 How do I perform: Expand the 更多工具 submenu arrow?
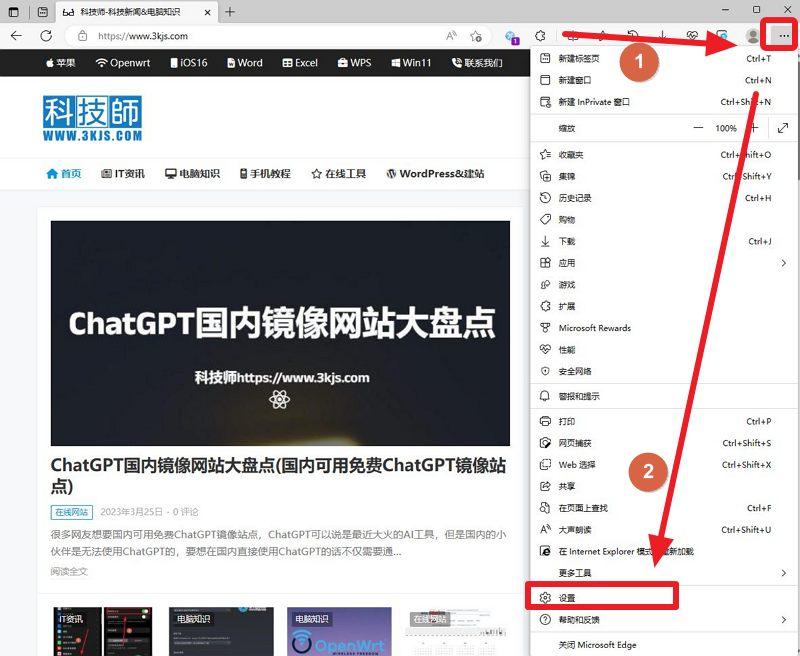[x=783, y=573]
